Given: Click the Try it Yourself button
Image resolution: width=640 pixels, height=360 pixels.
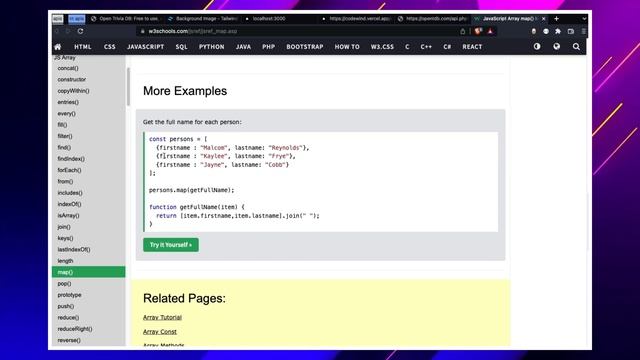Looking at the screenshot, I should (x=171, y=245).
